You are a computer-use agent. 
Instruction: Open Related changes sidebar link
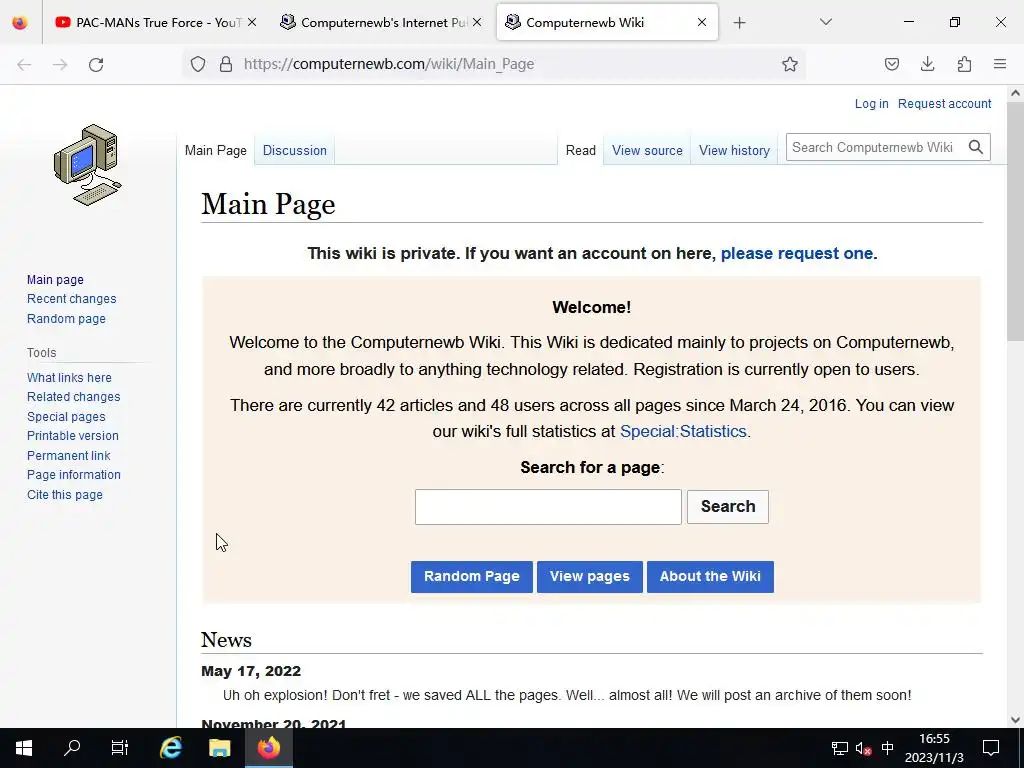(74, 397)
